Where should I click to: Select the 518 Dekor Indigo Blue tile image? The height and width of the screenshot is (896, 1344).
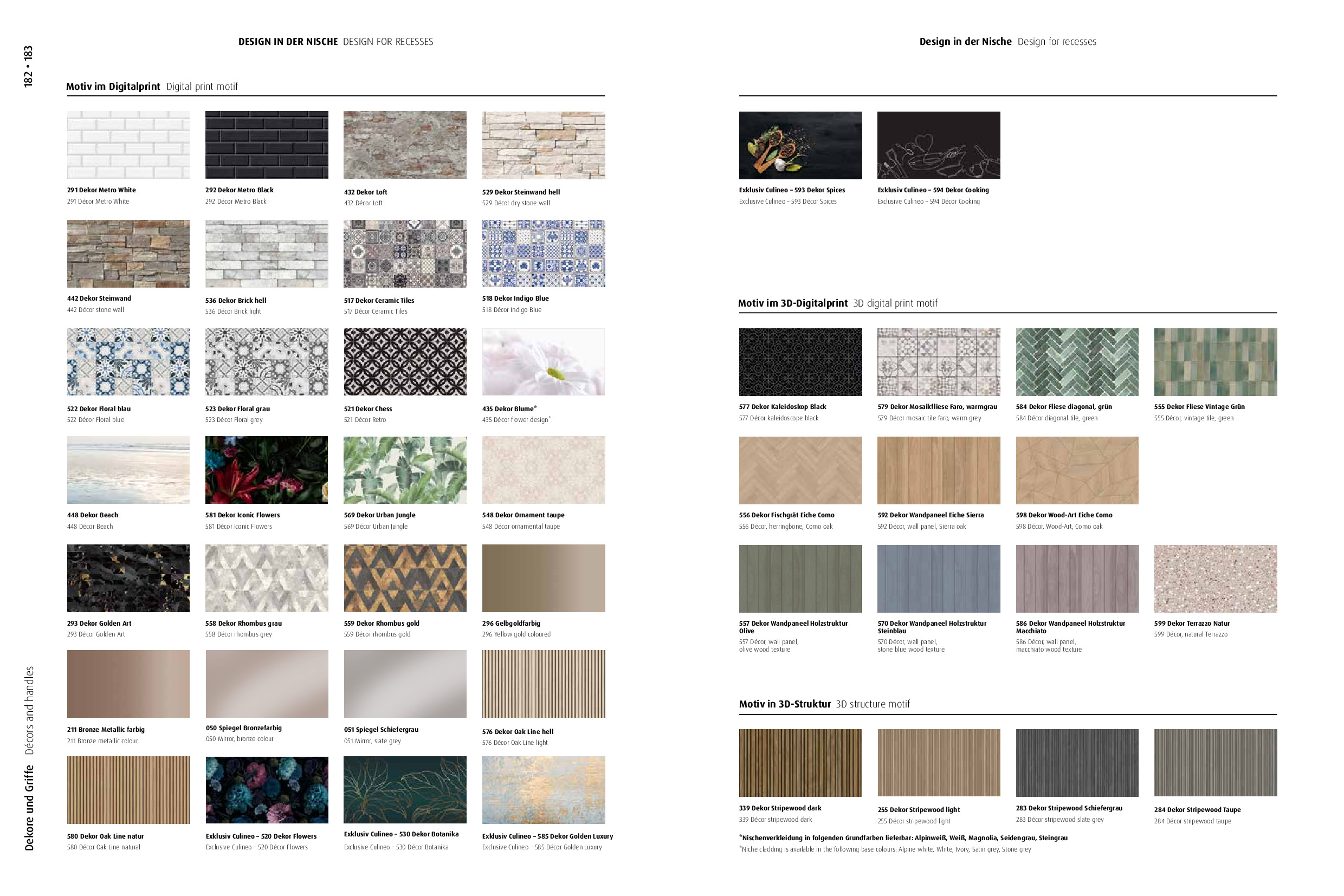coord(543,253)
